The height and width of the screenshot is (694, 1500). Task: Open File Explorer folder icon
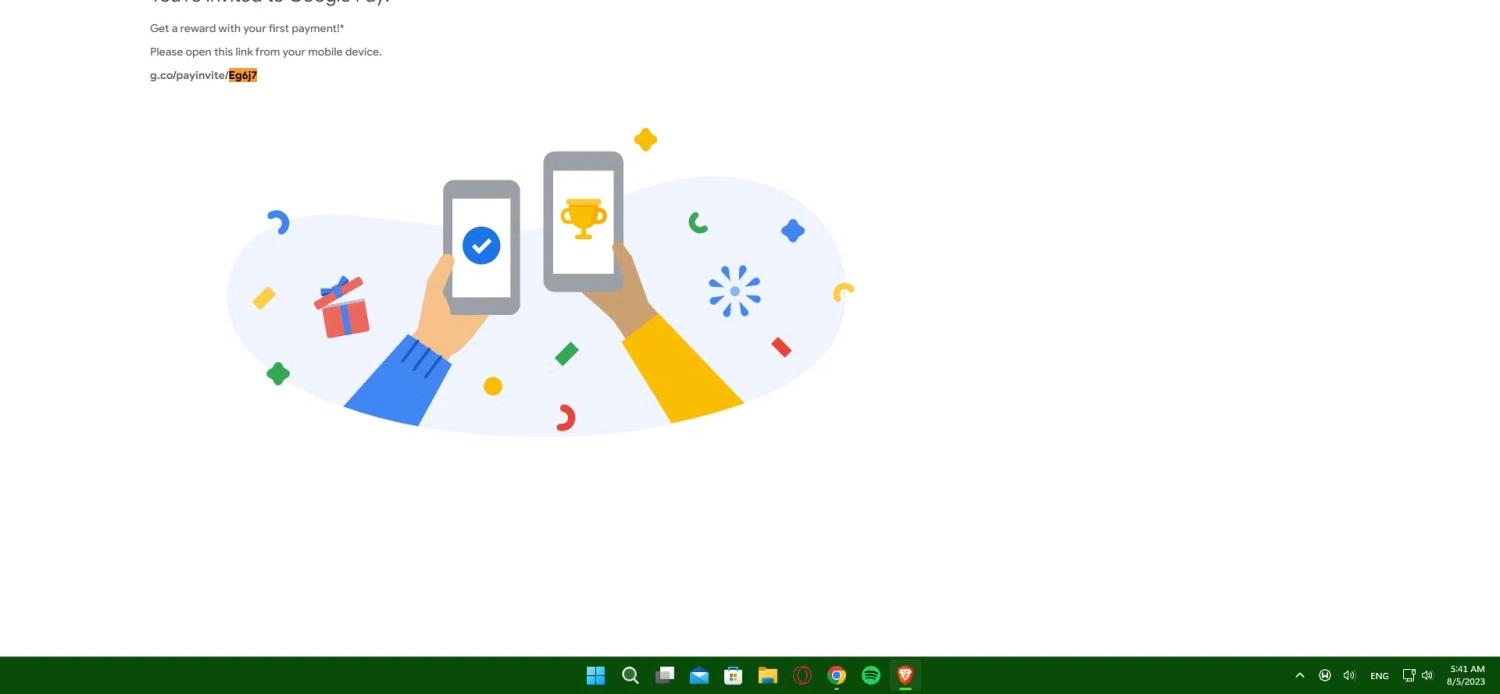768,675
